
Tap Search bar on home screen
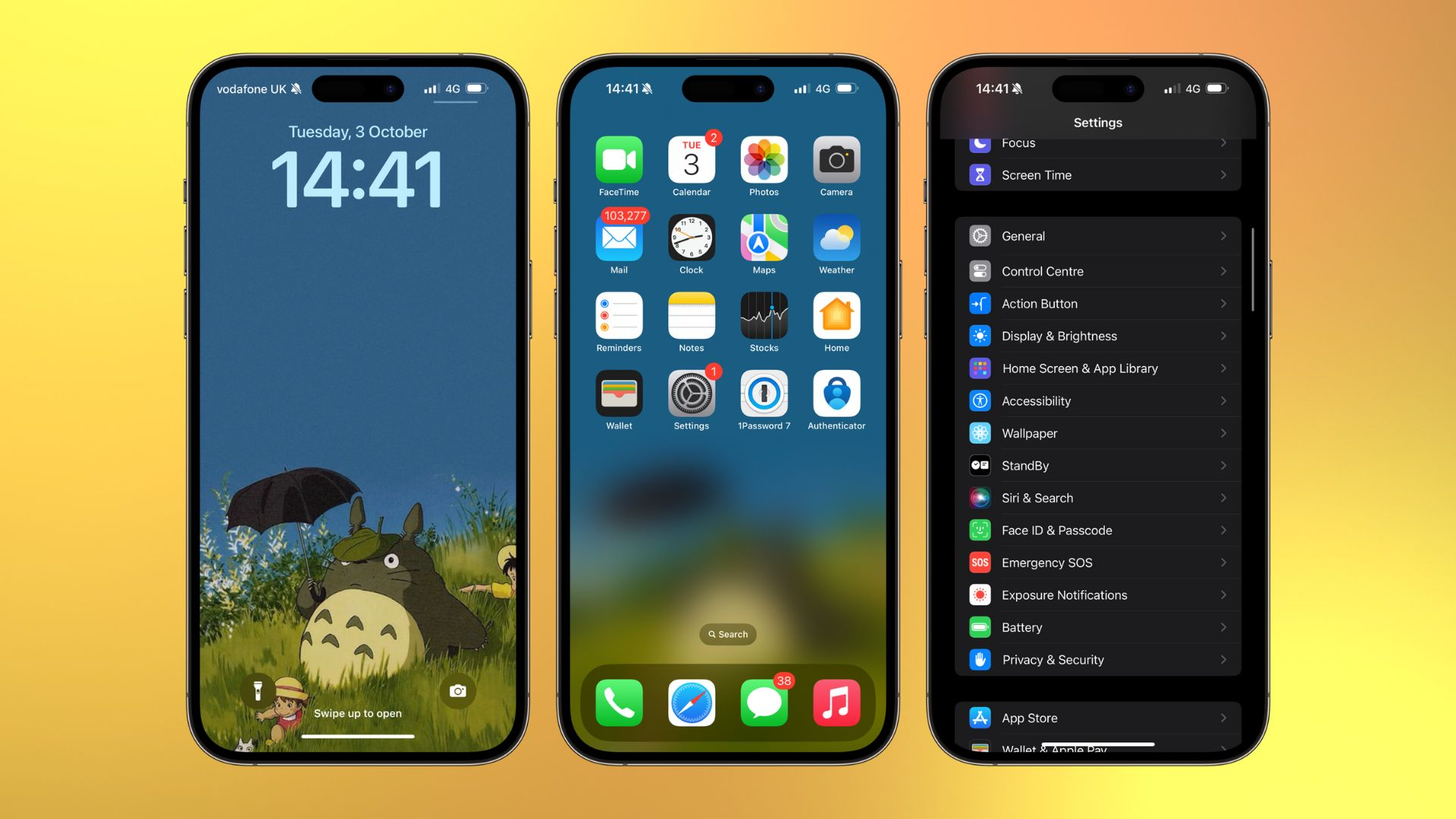[728, 634]
